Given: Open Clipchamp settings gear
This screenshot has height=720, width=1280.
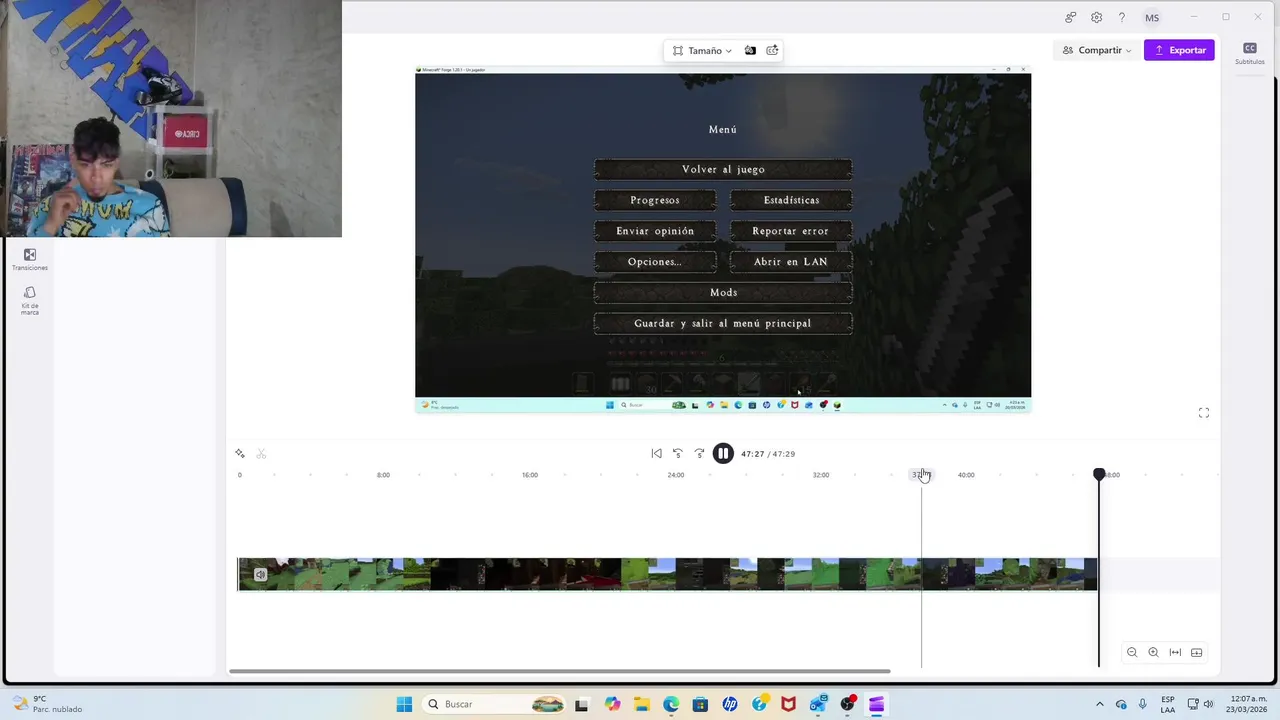Looking at the screenshot, I should pyautogui.click(x=1096, y=17).
